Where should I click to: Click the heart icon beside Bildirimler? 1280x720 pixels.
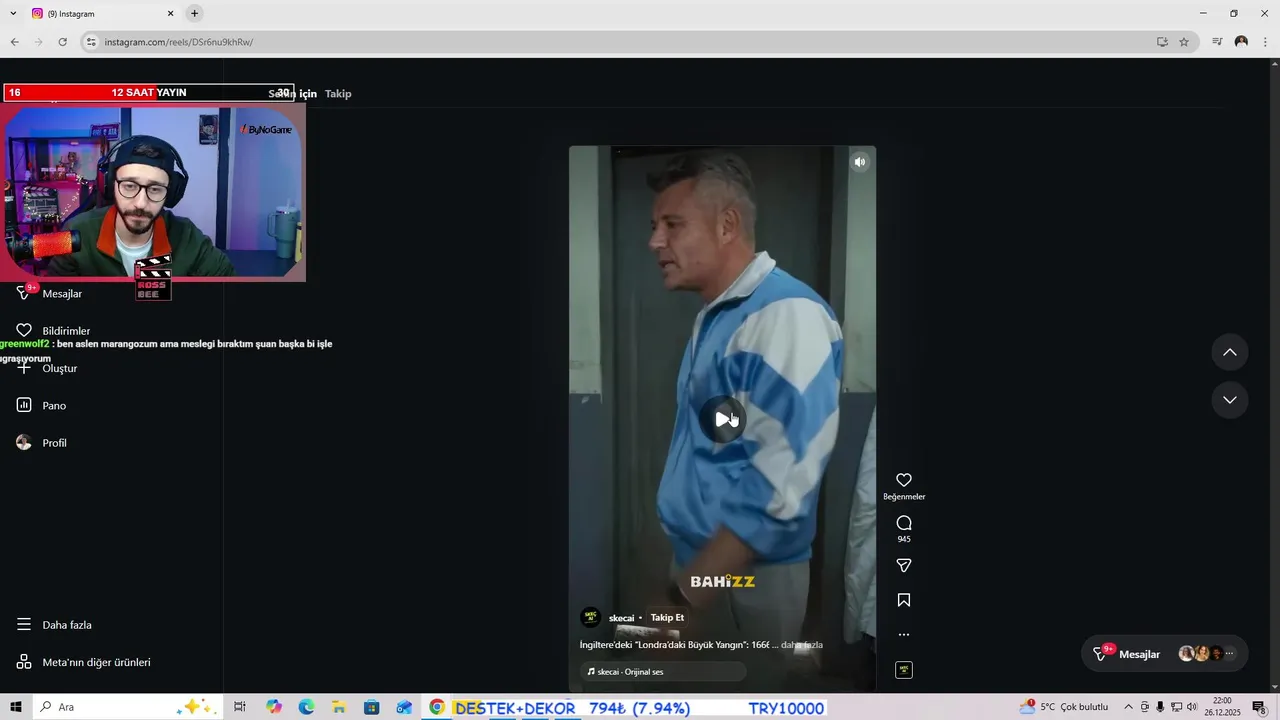(x=24, y=331)
